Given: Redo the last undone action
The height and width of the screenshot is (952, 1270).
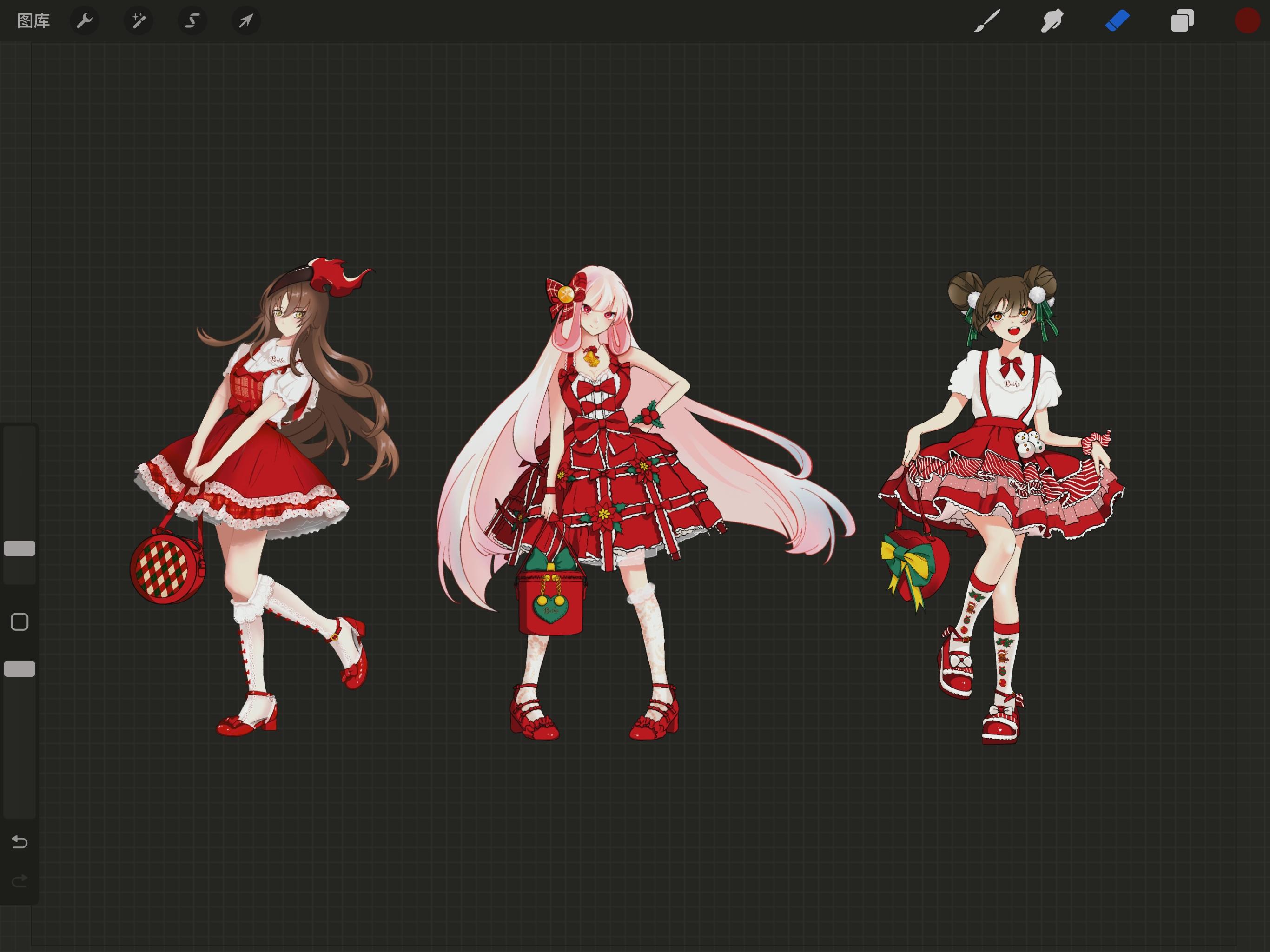Looking at the screenshot, I should [x=20, y=881].
